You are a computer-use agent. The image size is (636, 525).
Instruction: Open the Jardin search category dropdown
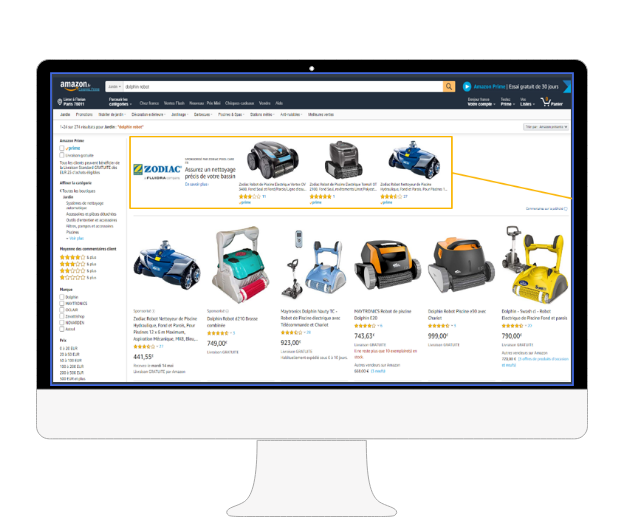pyautogui.click(x=114, y=86)
